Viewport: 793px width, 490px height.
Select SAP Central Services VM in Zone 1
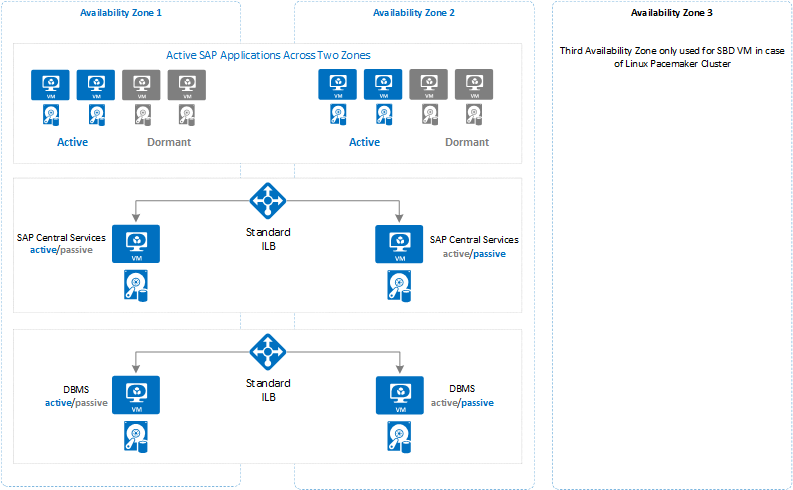point(136,244)
